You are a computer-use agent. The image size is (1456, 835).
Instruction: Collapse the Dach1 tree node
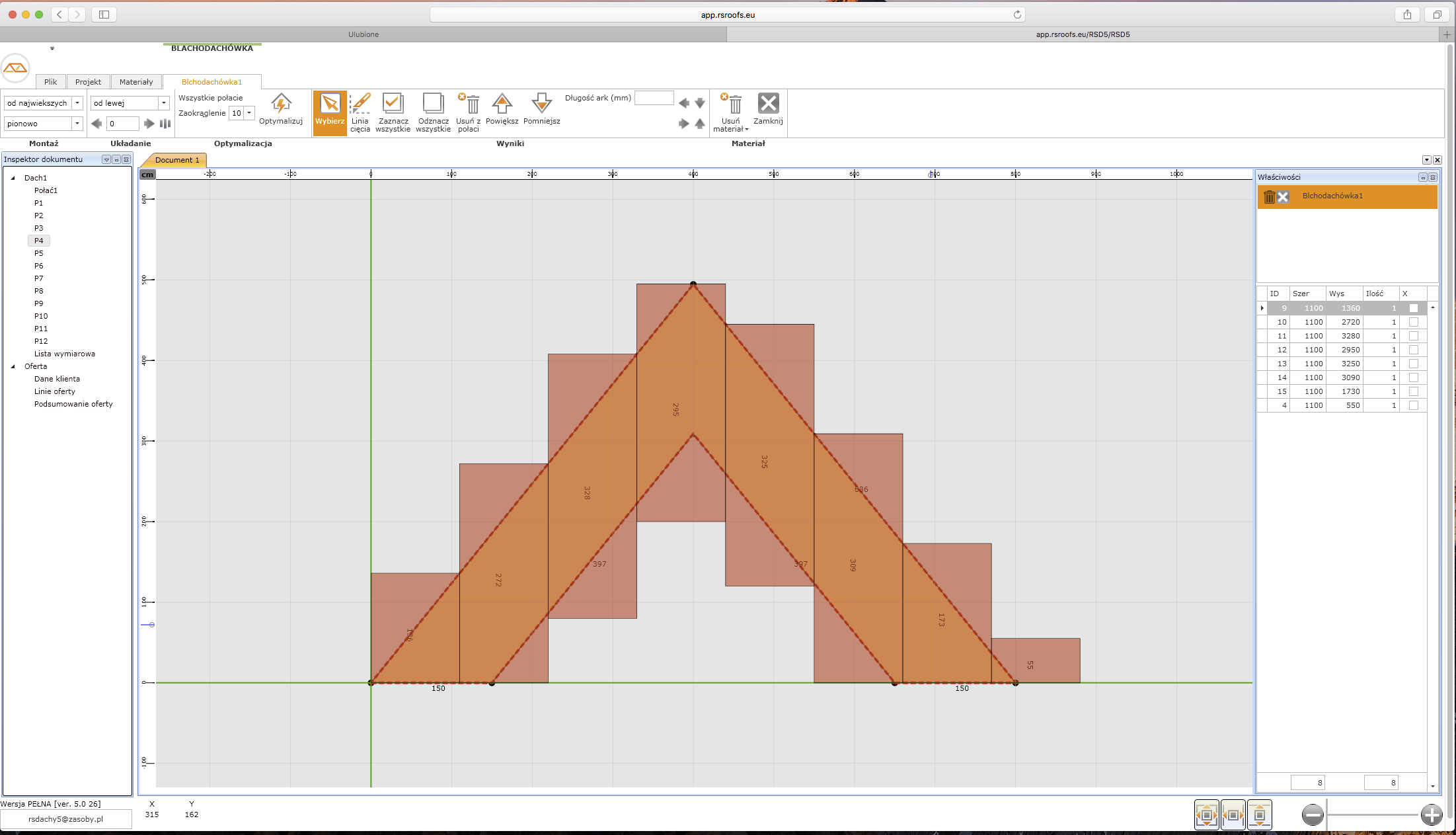tap(13, 178)
